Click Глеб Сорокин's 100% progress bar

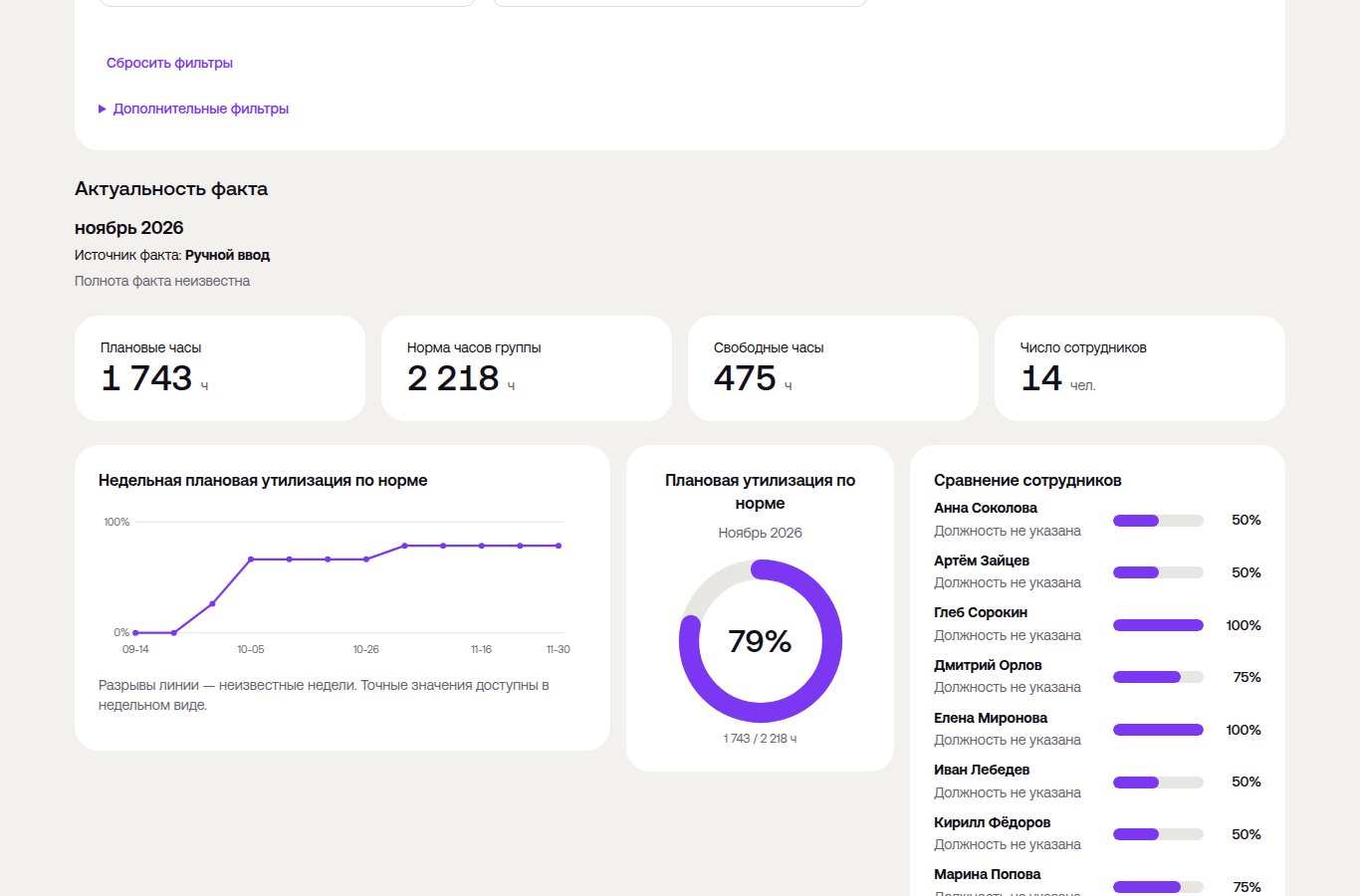pyautogui.click(x=1158, y=625)
